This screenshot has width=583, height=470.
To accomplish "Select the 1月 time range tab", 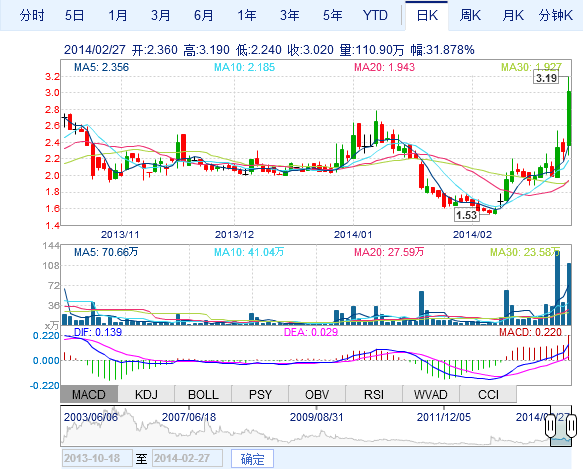I will coord(118,16).
